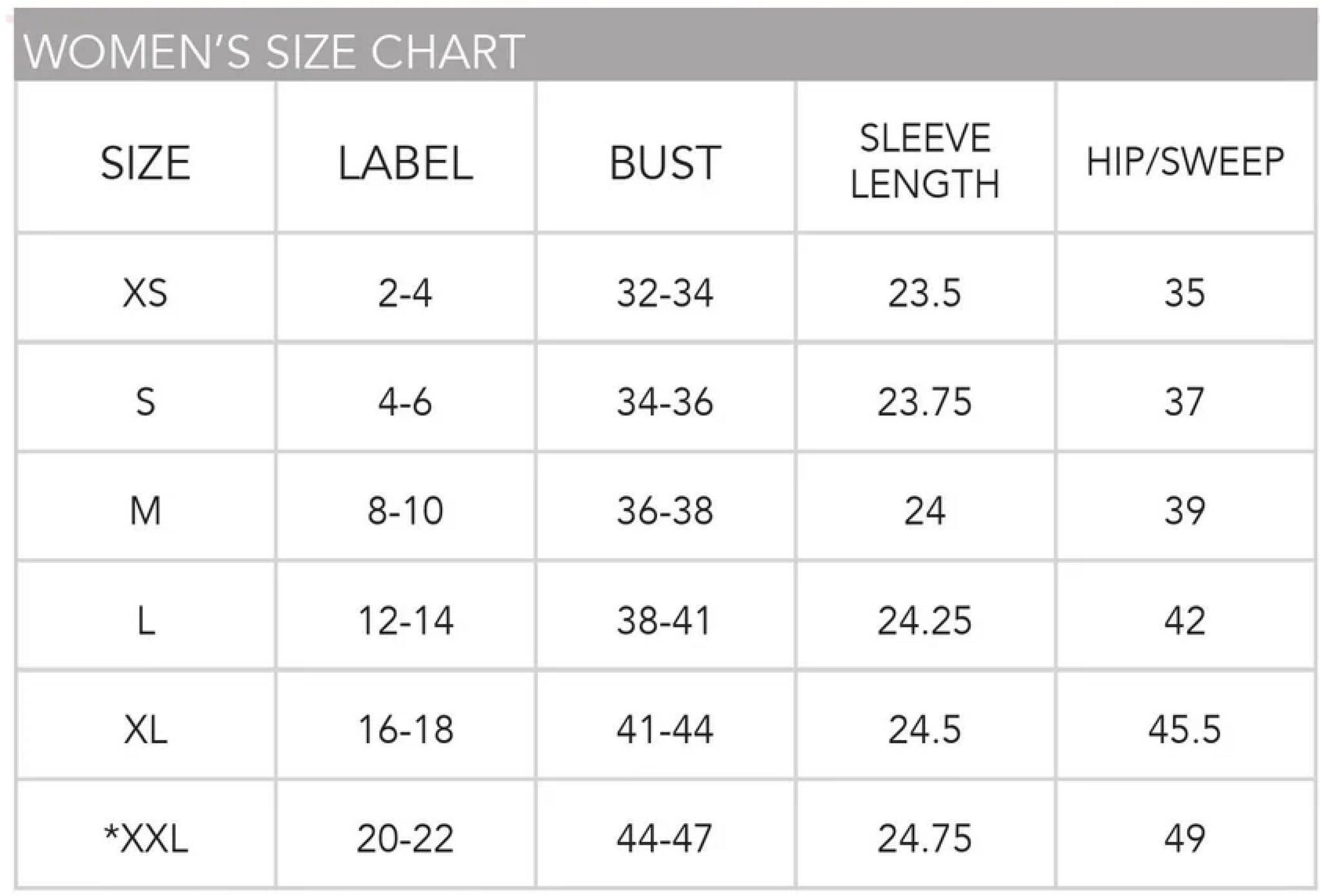Select the M size row label

[146, 511]
